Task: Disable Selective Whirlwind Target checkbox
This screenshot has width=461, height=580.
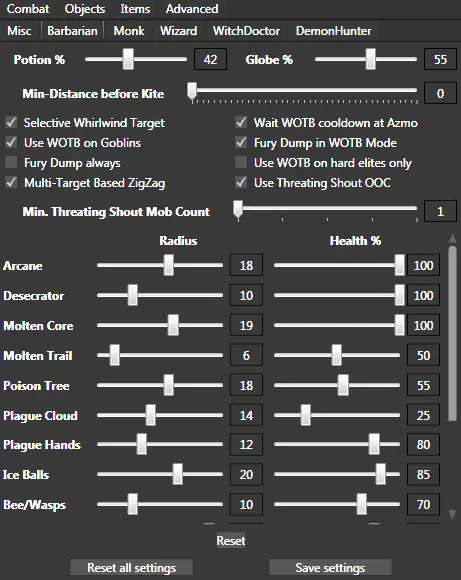Action: 11,122
